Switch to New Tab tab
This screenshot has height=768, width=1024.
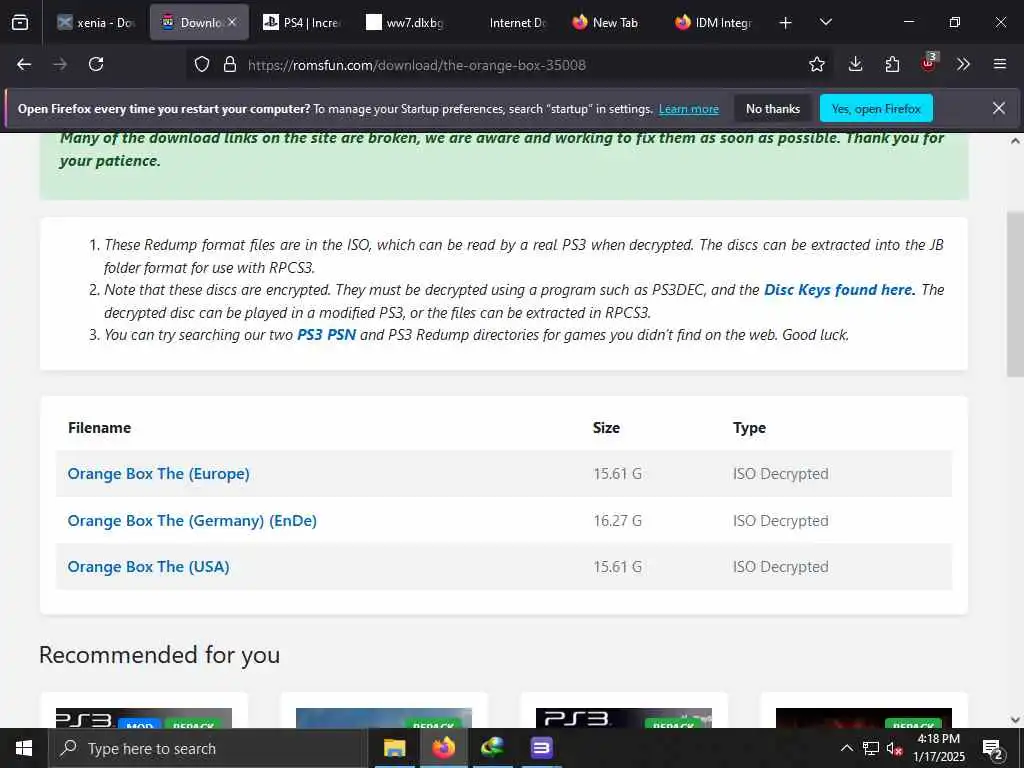pos(611,23)
